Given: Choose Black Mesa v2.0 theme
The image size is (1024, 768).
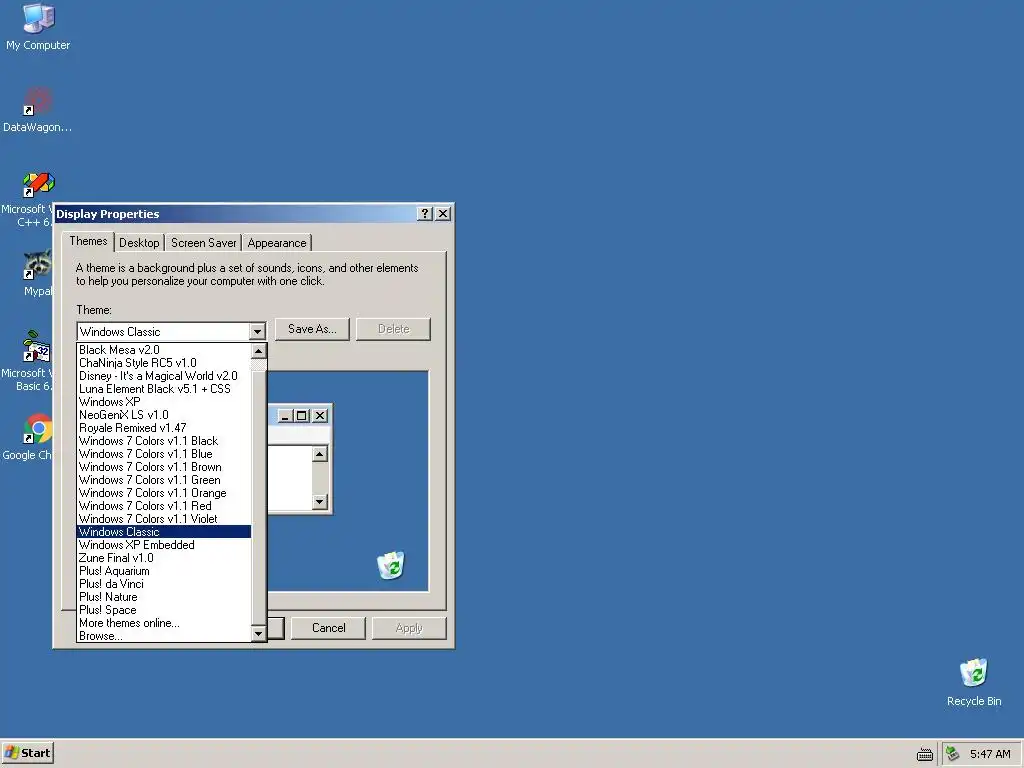Looking at the screenshot, I should pos(164,350).
